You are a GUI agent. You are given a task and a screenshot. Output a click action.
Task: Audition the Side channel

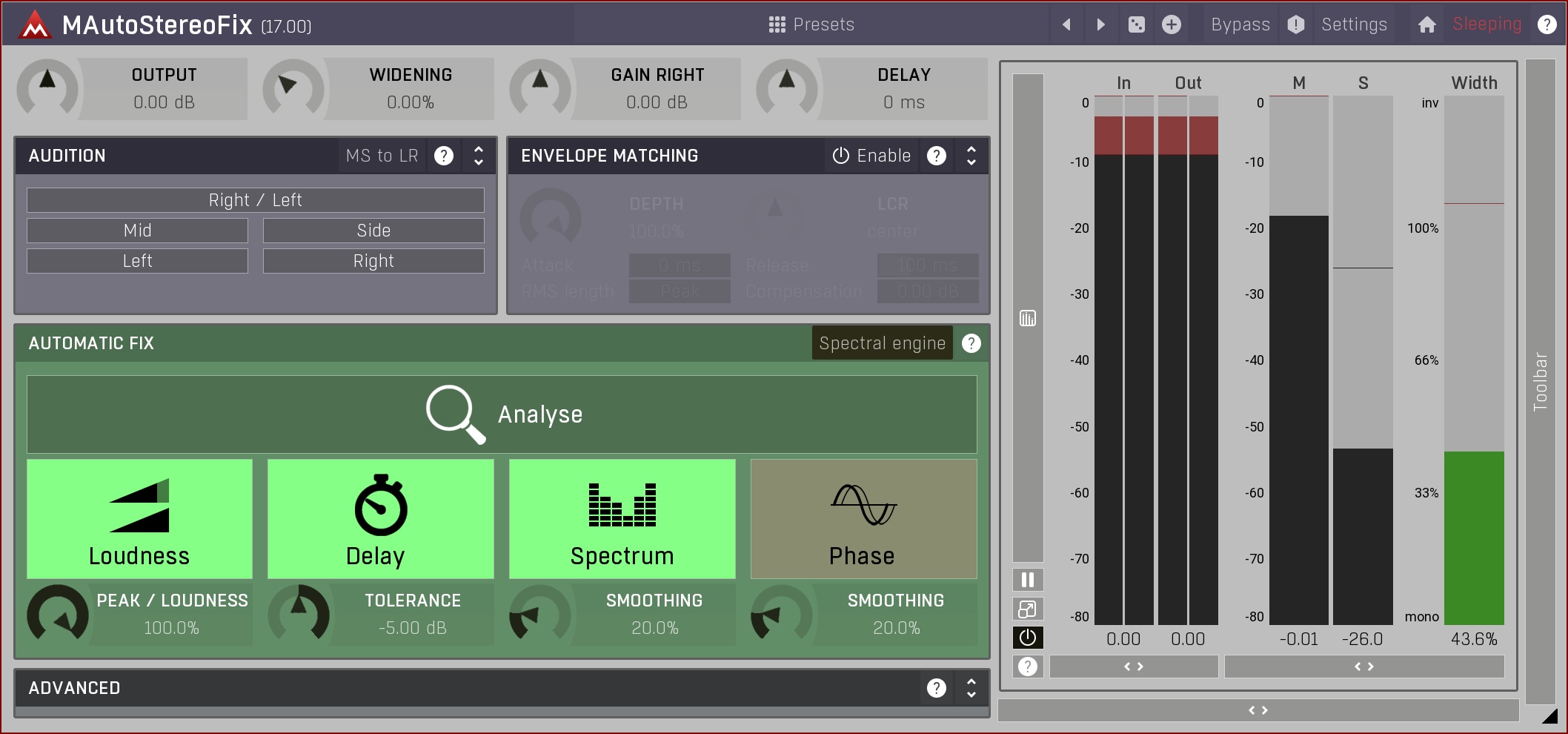[373, 231]
